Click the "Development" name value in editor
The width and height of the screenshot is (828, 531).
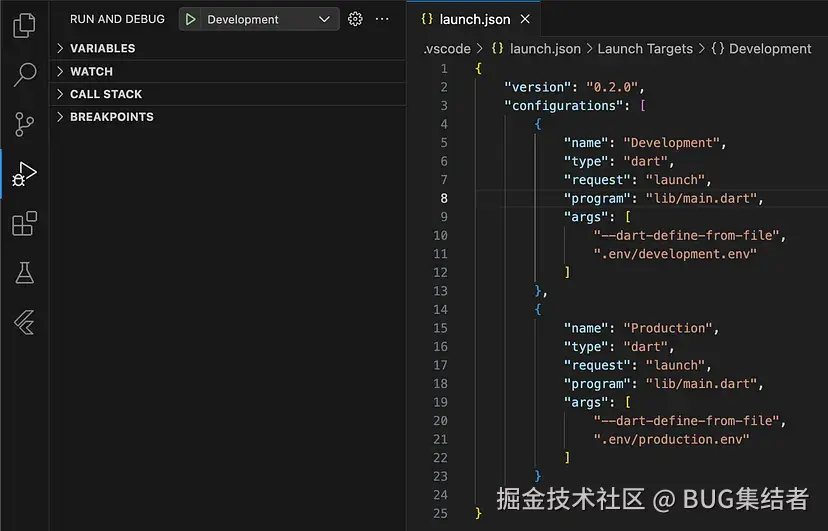pos(672,143)
